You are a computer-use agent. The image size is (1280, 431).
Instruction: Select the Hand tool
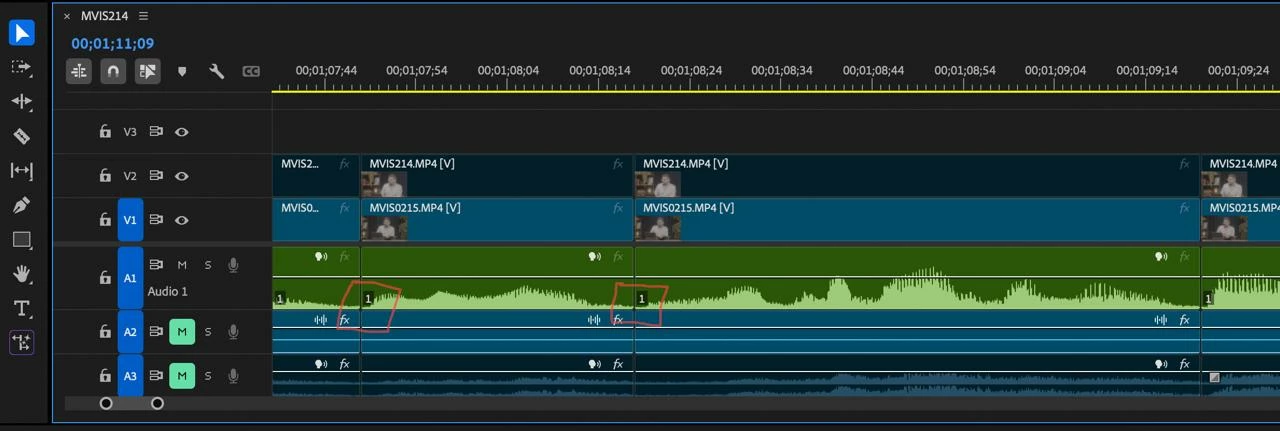[21, 274]
